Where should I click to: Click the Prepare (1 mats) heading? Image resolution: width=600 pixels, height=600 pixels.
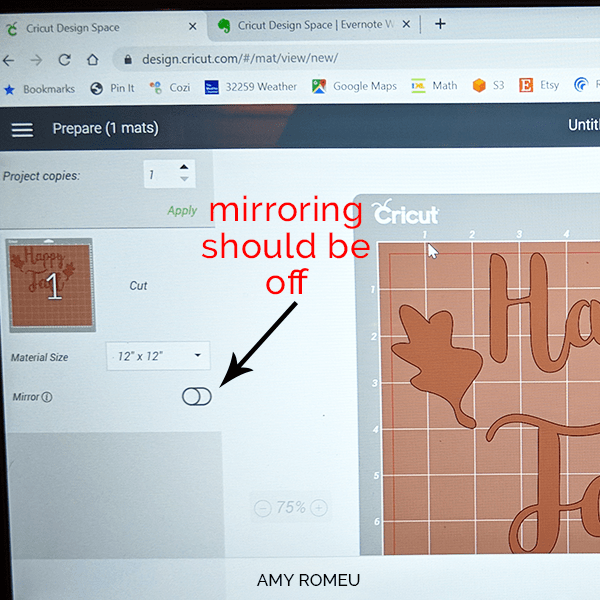click(x=105, y=128)
